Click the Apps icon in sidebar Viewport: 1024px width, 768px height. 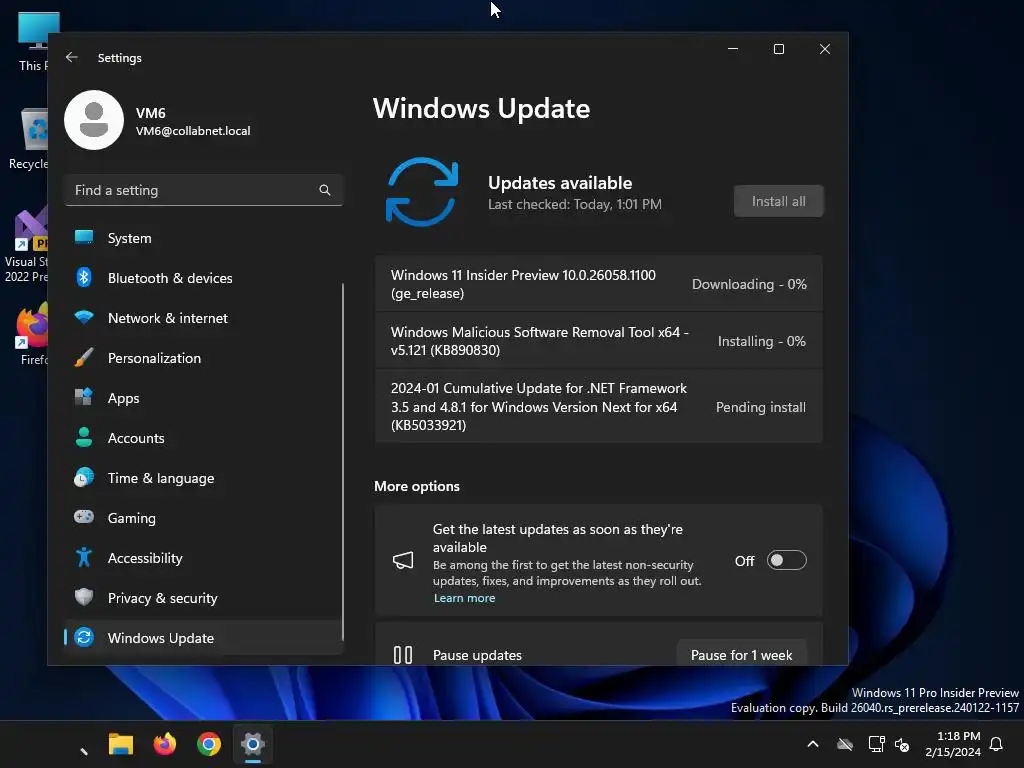click(84, 397)
